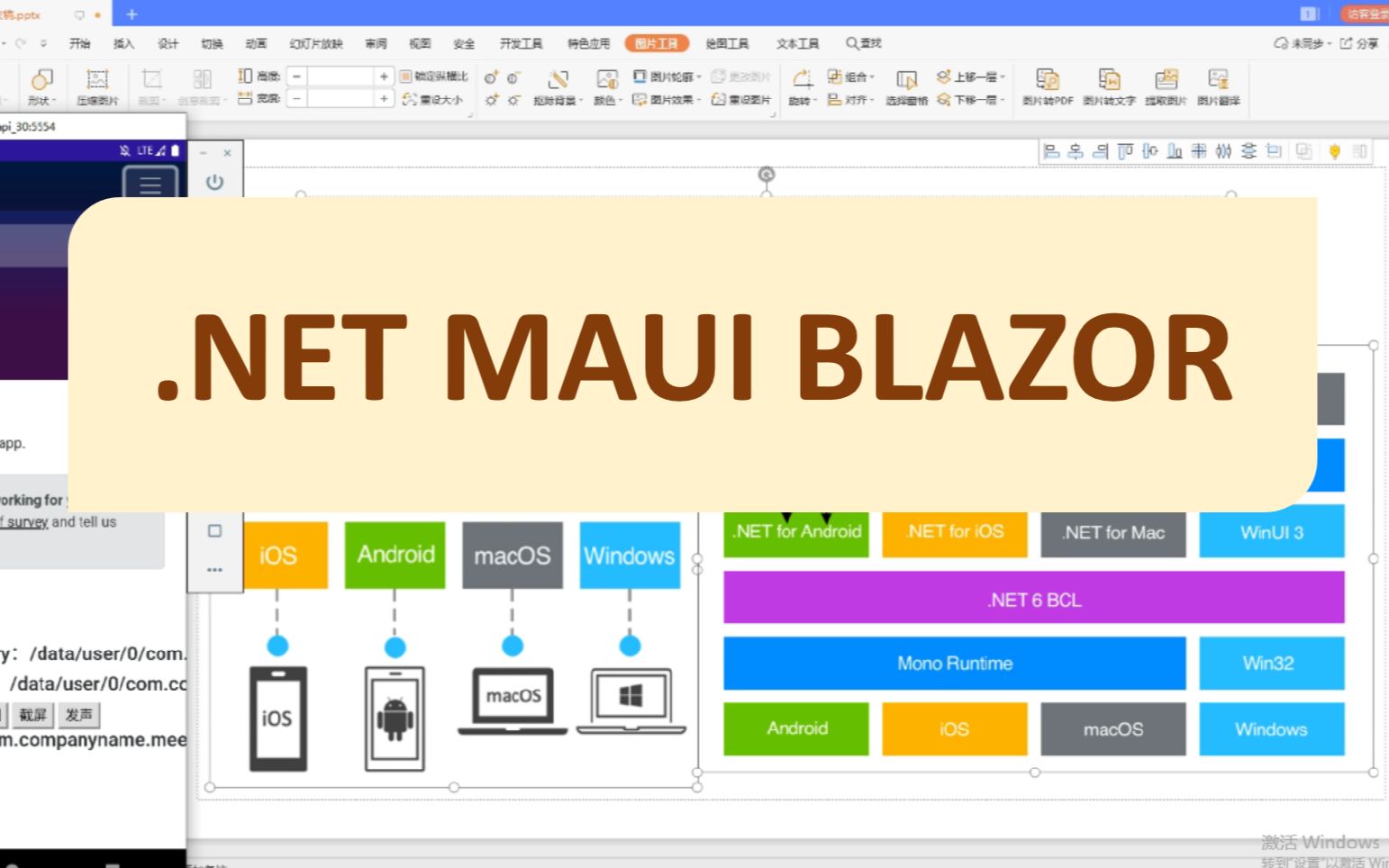Click the 重设大小 reset size button
Screen dimensions: 1389x868
[433, 100]
